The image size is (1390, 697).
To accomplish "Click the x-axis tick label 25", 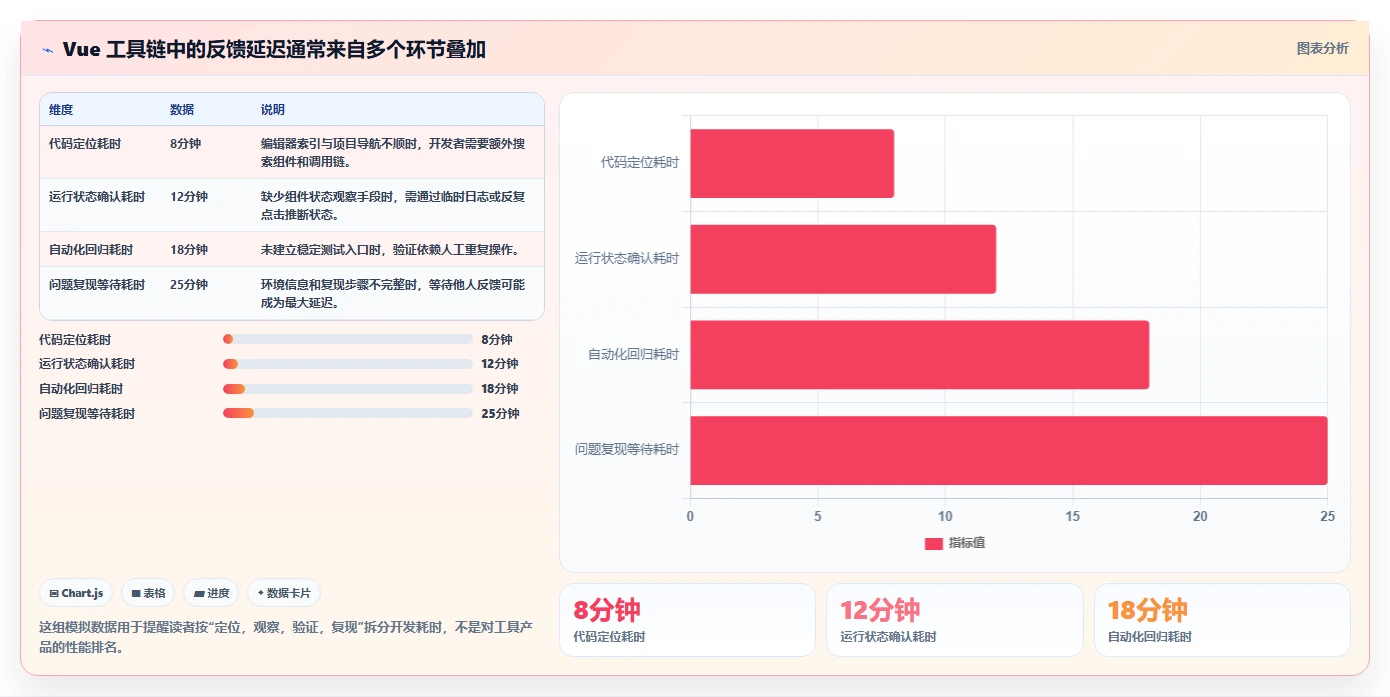I will 1327,517.
